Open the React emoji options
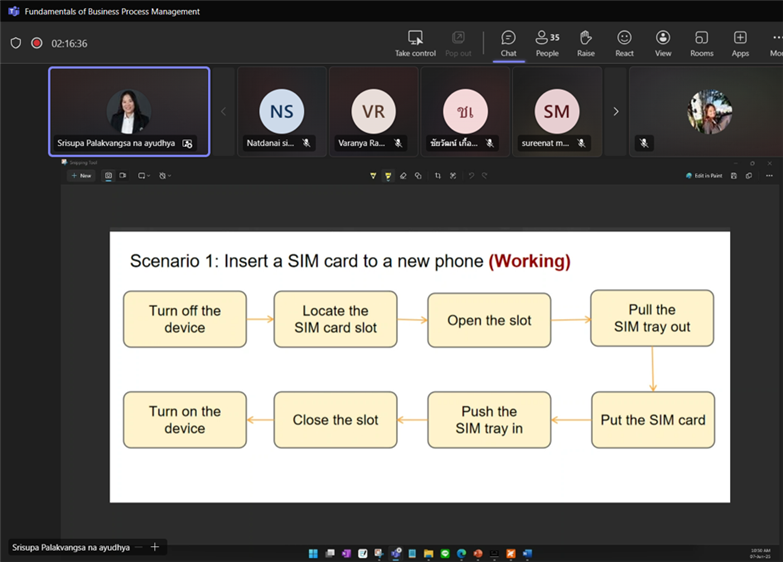783x562 pixels. pyautogui.click(x=624, y=43)
